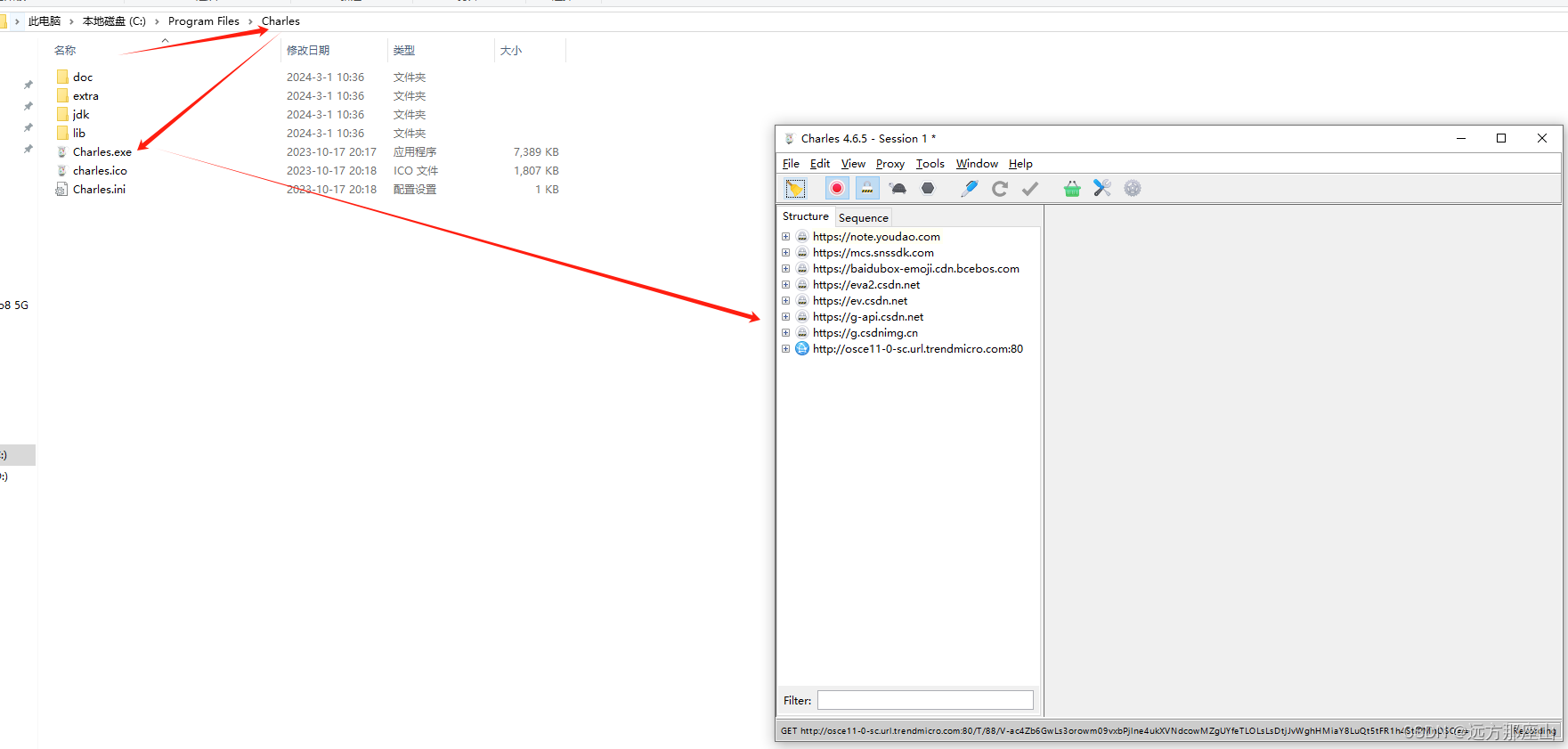Clear the Charles session with broom icon
The height and width of the screenshot is (749, 1568).
pos(795,188)
